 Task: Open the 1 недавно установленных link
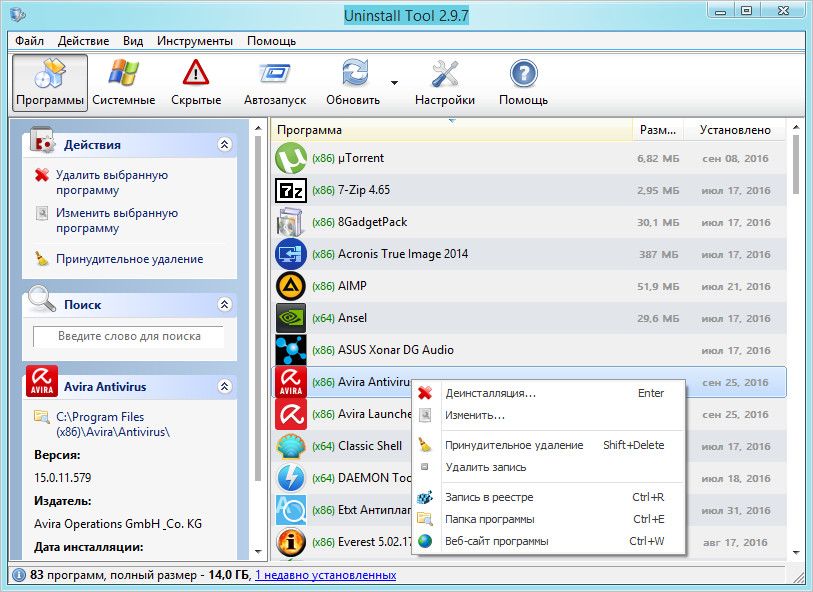click(326, 575)
